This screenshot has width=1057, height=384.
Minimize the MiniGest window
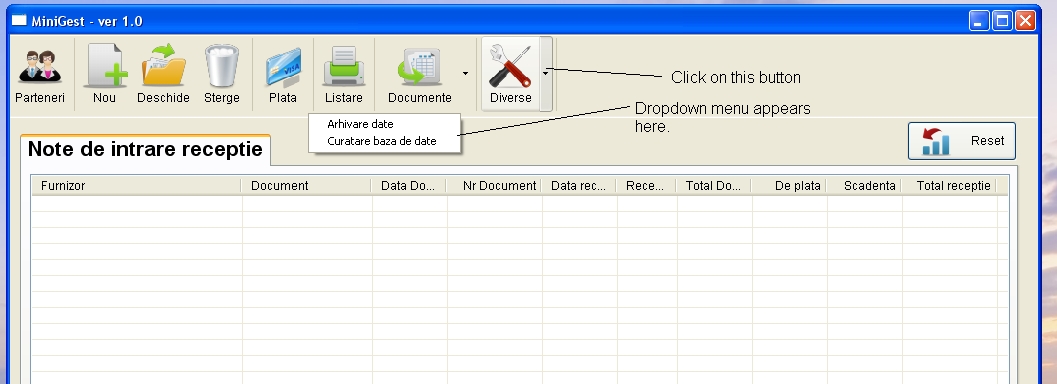(979, 21)
